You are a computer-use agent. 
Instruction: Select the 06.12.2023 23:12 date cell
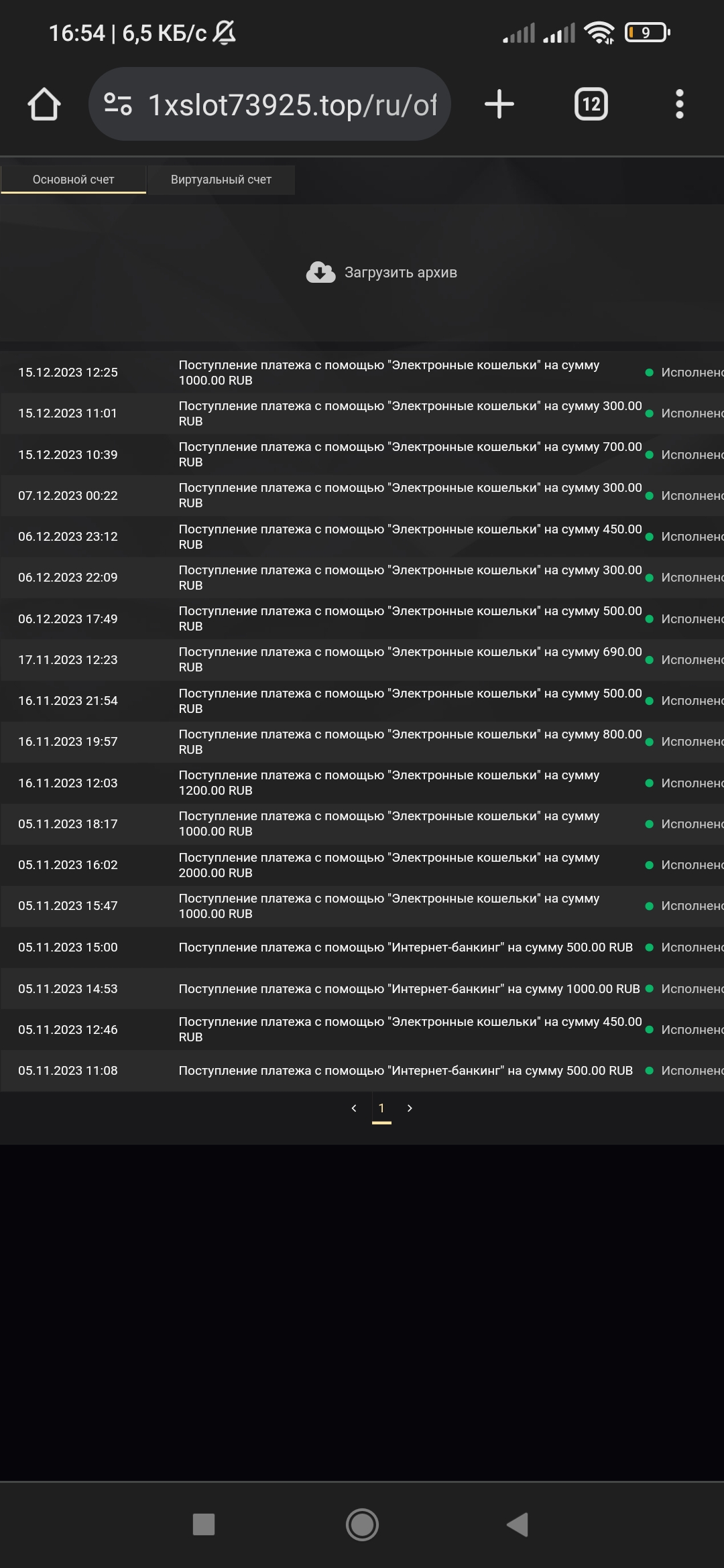coord(68,537)
